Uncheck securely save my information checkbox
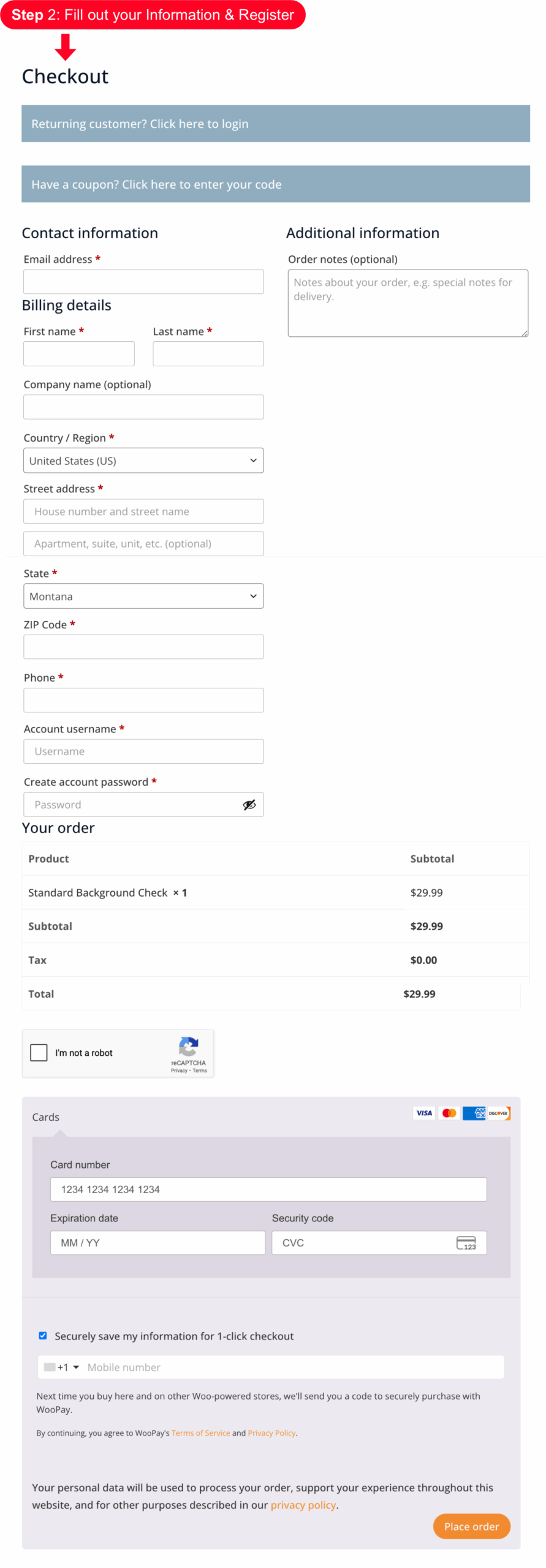The height and width of the screenshot is (1568, 546). (x=43, y=1335)
